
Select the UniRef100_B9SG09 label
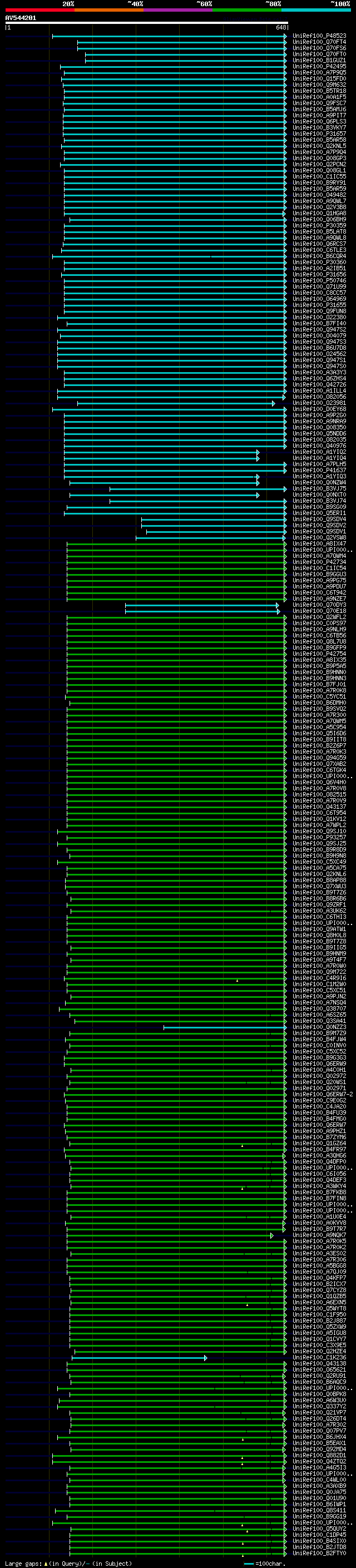(x=319, y=507)
